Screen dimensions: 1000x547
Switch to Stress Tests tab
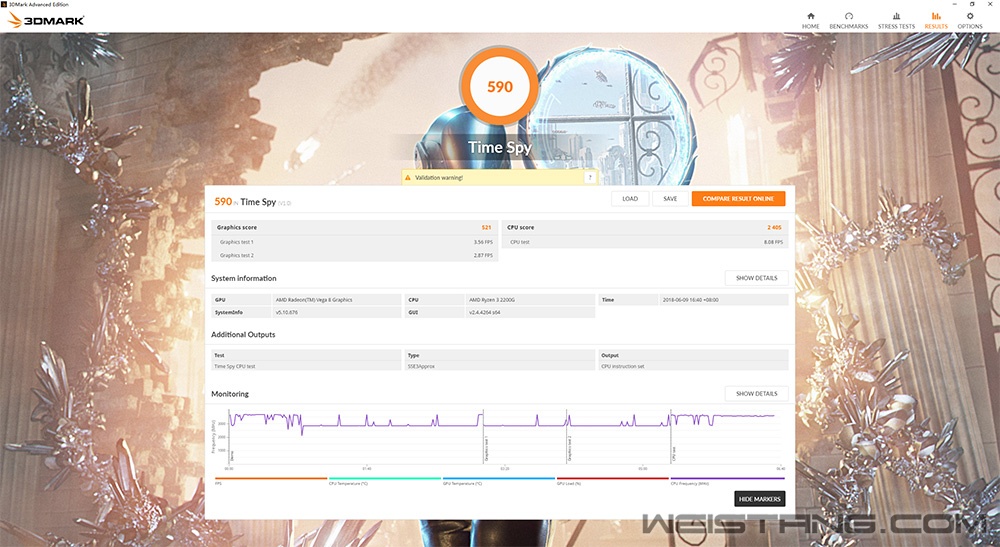tap(896, 20)
